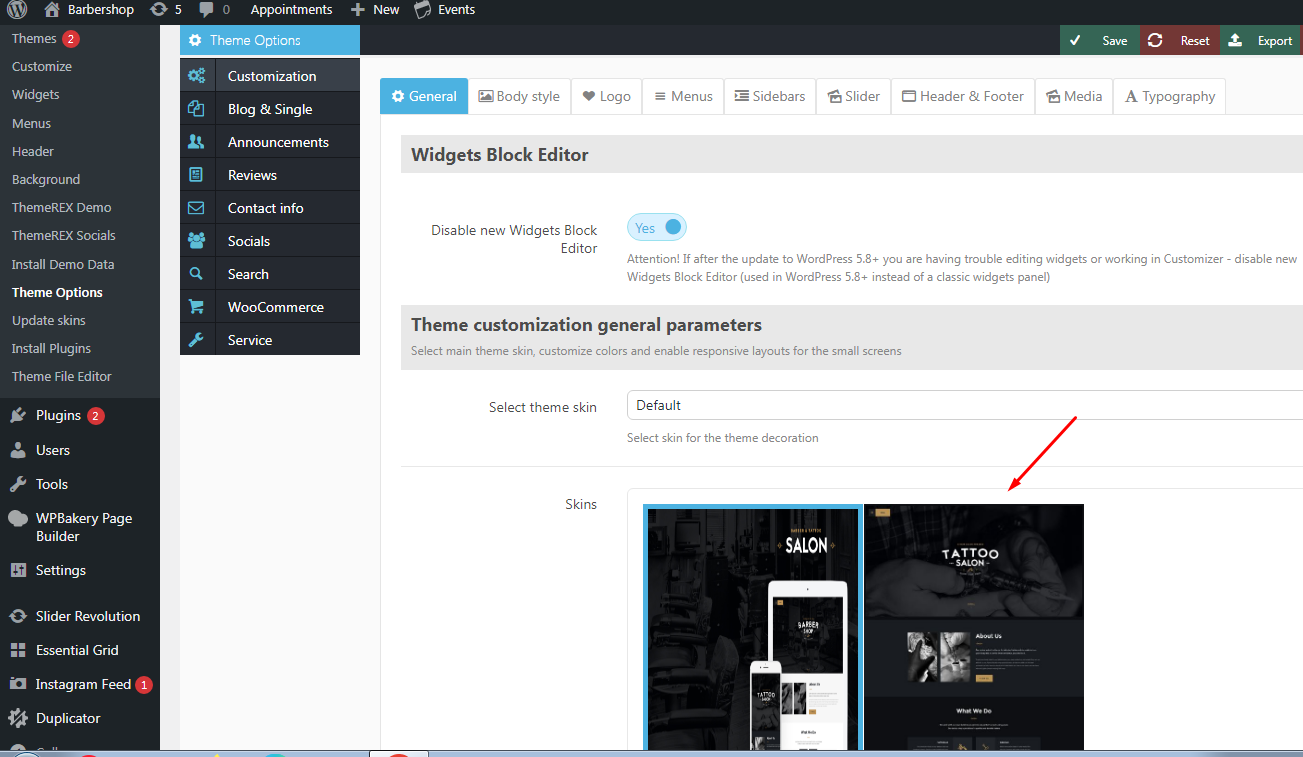
Task: Click the Customization gears icon
Action: coord(197,76)
